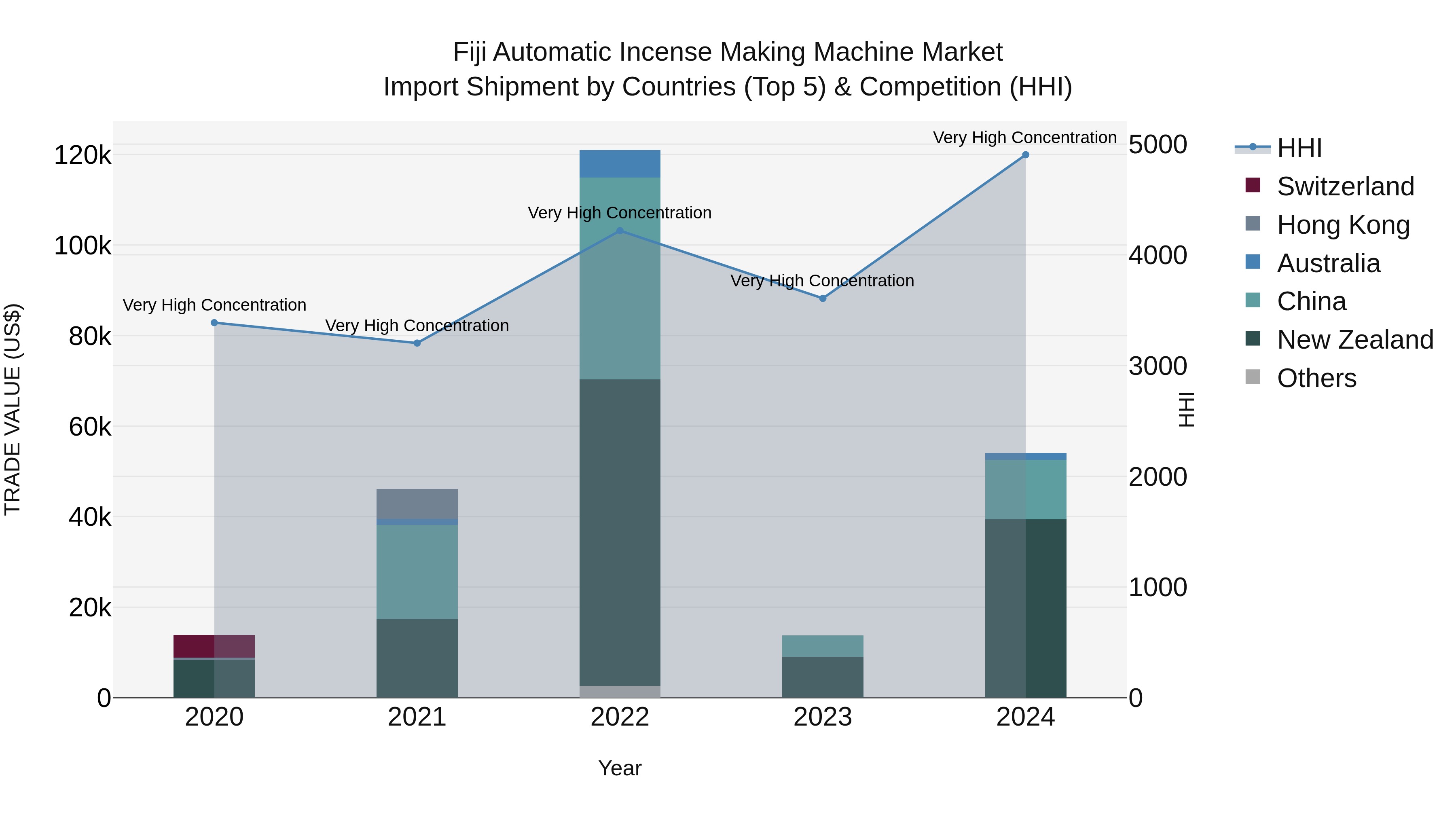Click the Switzerland maroon legend swatch
Image resolution: width=1456 pixels, height=819 pixels.
coord(1253,185)
